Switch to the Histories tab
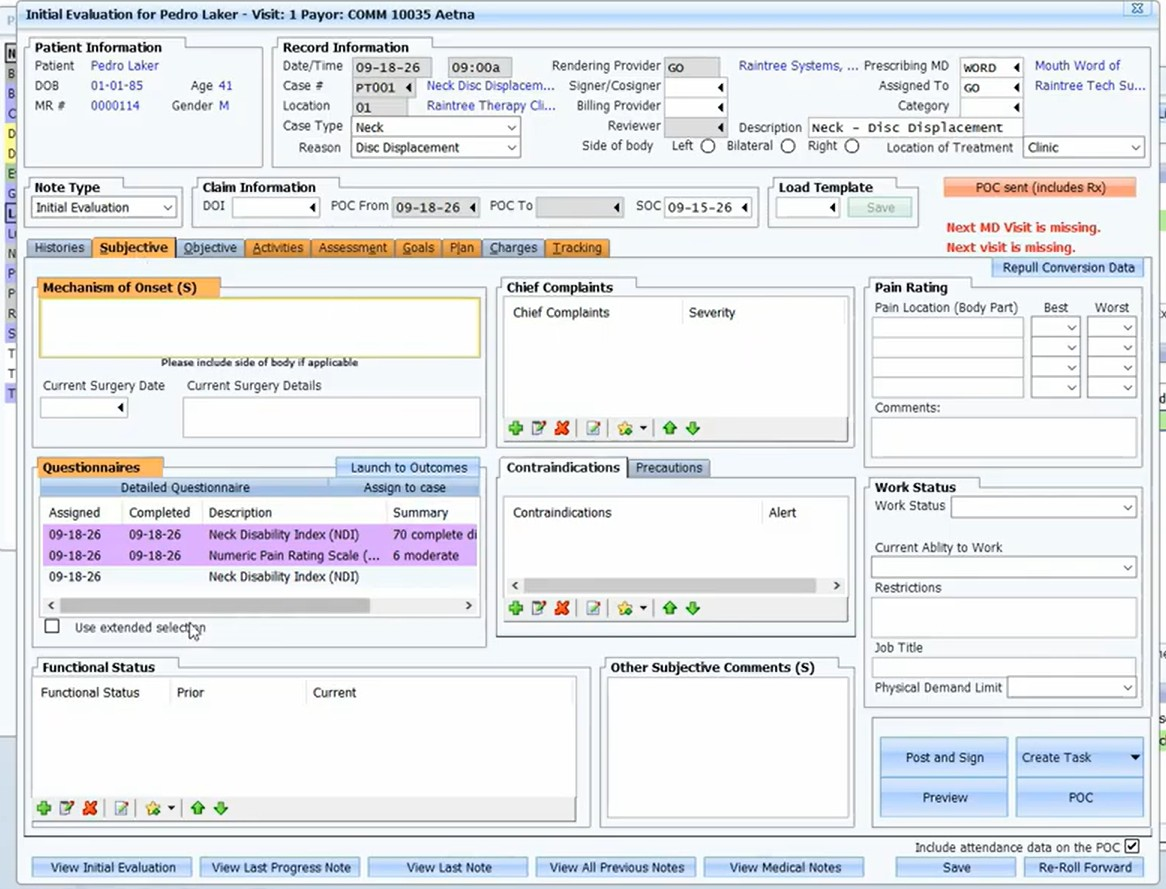 pos(59,248)
